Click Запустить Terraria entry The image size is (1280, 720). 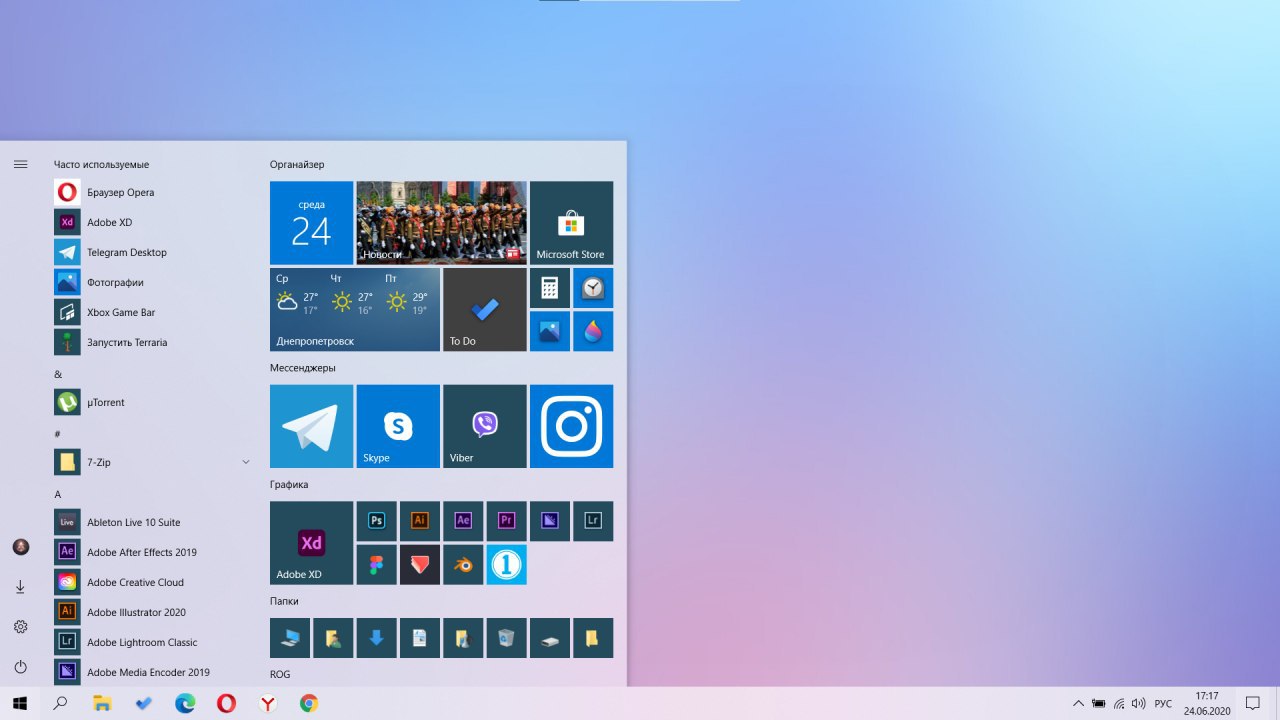click(x=152, y=342)
